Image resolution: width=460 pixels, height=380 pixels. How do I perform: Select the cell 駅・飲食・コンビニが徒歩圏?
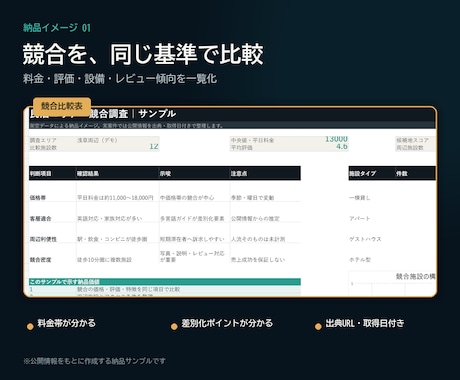pos(112,239)
